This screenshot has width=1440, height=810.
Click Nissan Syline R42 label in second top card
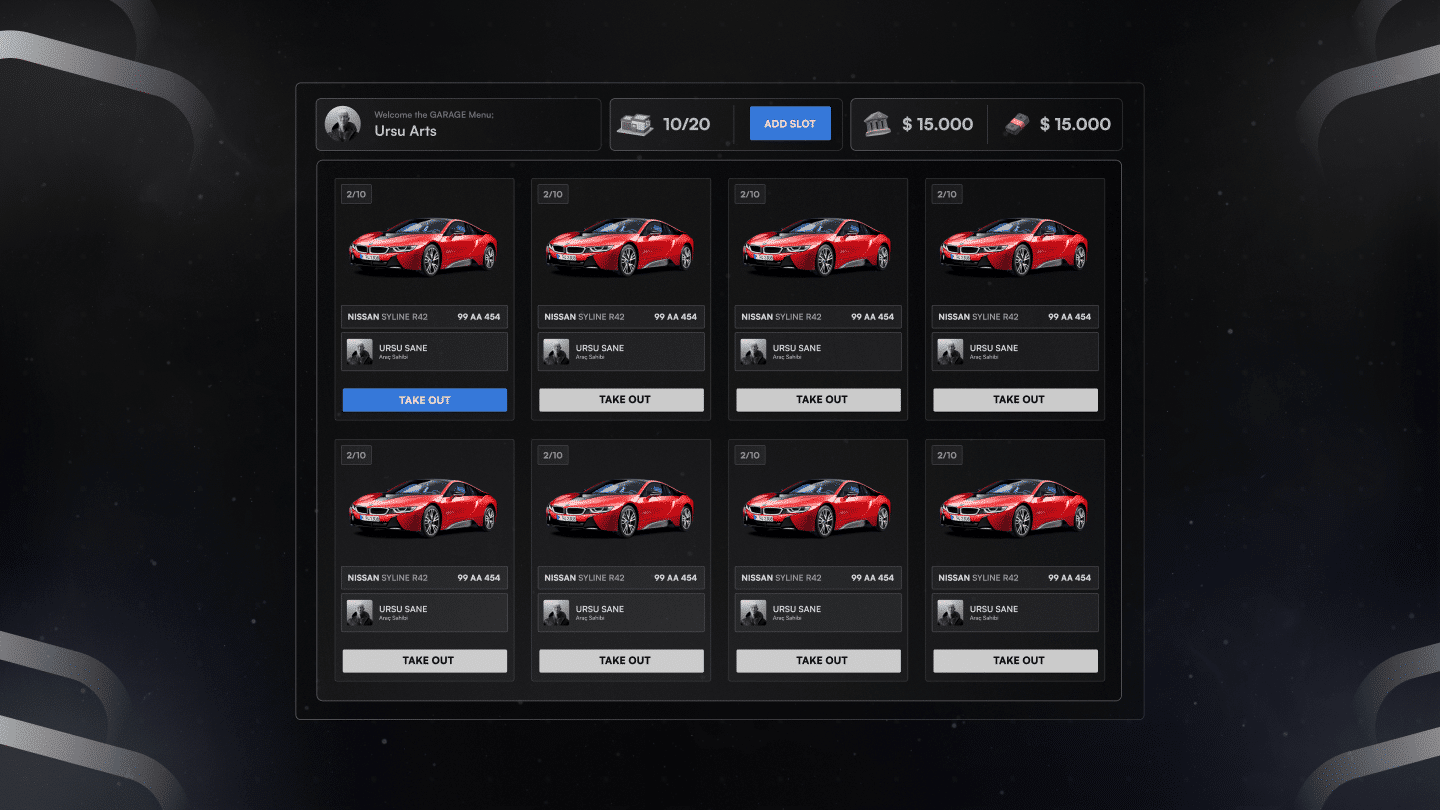tap(584, 317)
